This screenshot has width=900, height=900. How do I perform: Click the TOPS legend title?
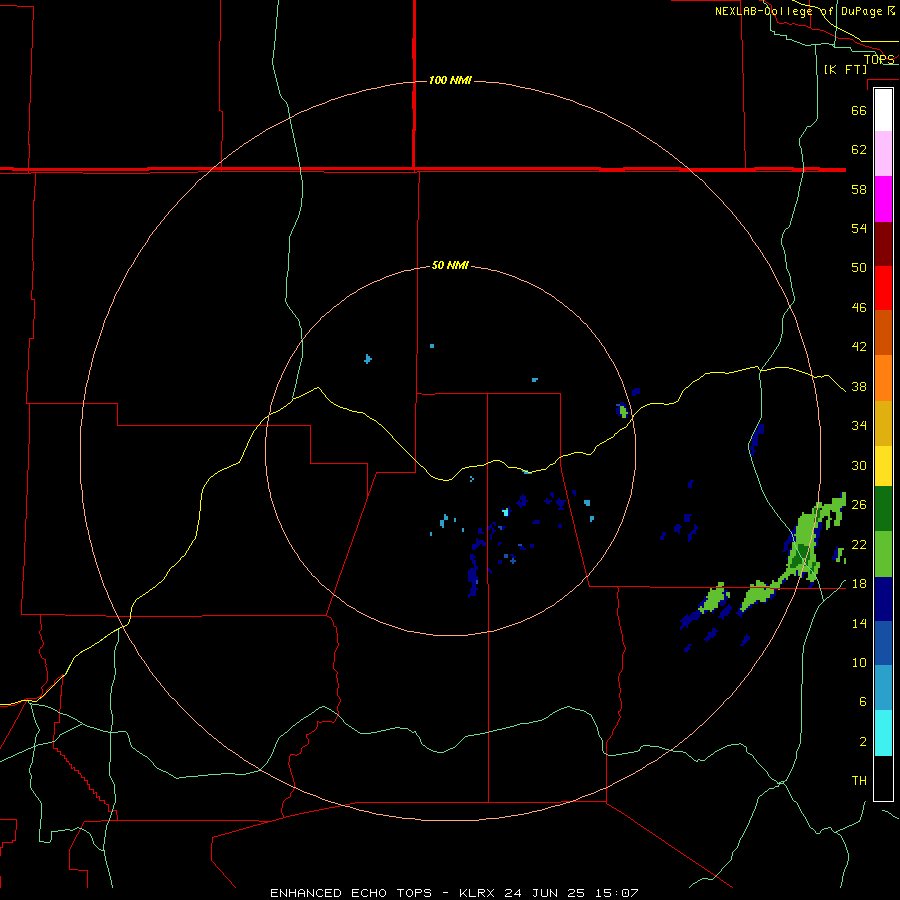click(x=879, y=59)
